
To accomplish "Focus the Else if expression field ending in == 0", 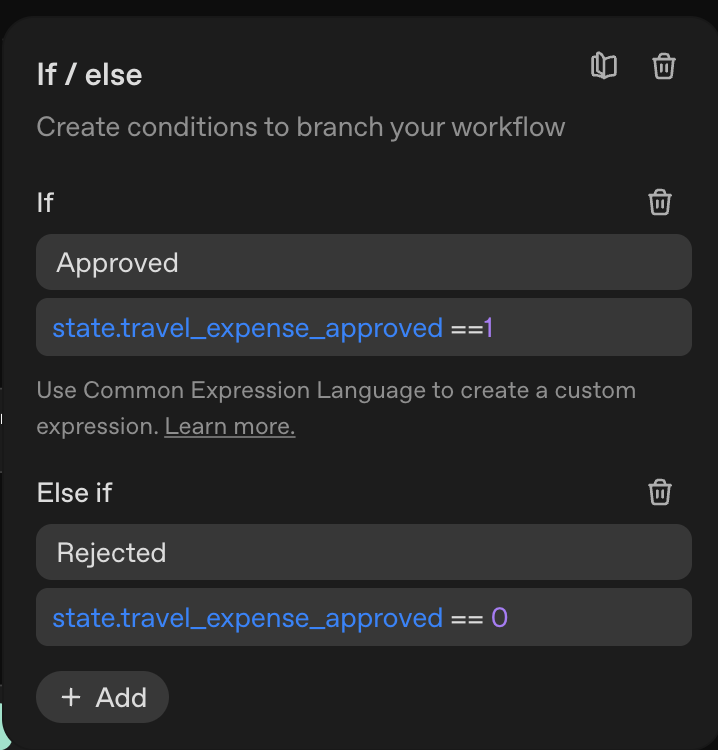I will pos(590,617).
